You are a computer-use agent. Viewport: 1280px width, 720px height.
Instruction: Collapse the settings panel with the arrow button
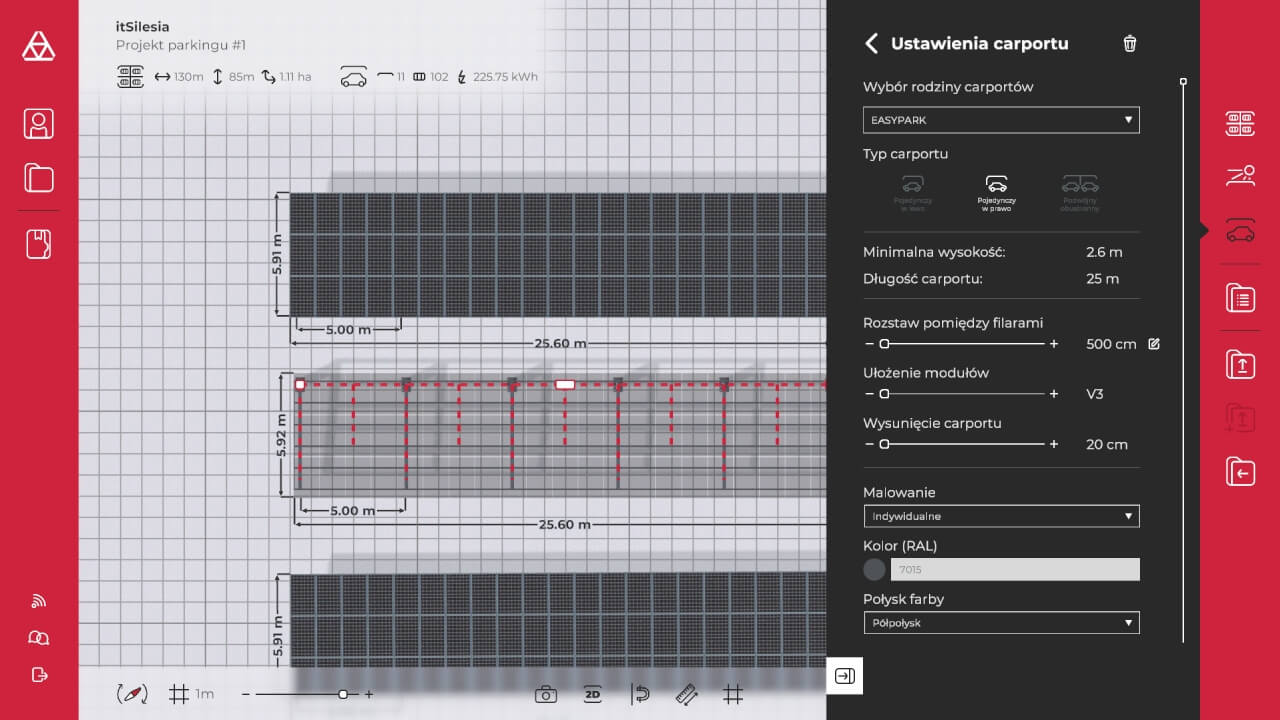click(x=845, y=676)
